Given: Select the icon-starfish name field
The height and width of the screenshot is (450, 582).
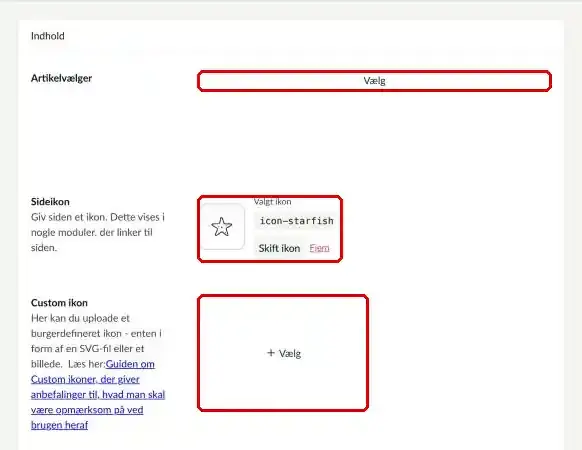Looking at the screenshot, I should 296,221.
